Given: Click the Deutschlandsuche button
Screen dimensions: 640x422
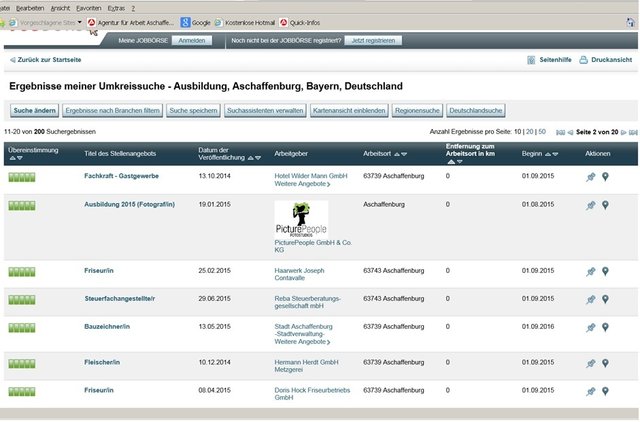Looking at the screenshot, I should [476, 111].
